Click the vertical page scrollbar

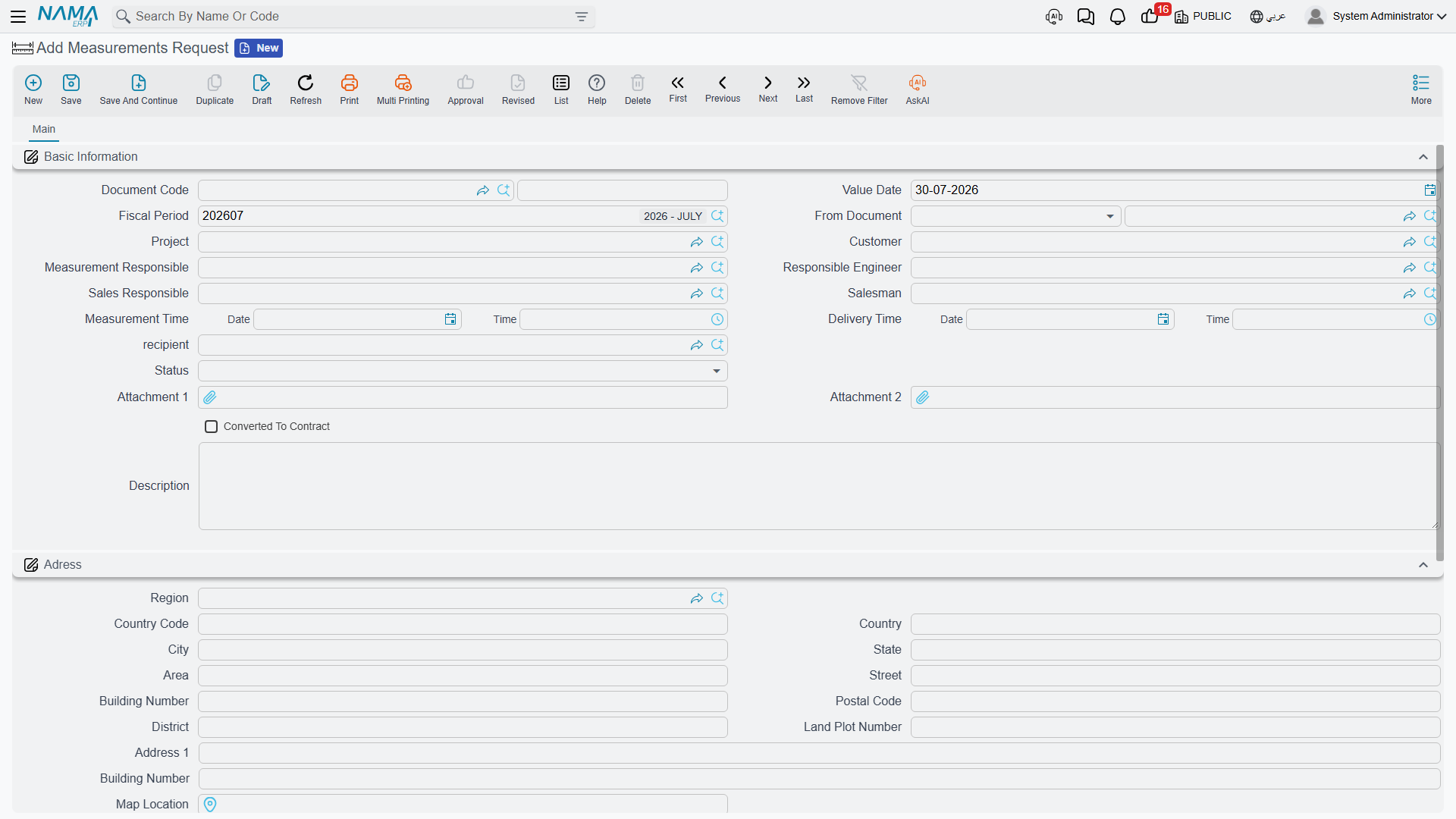(1440, 353)
